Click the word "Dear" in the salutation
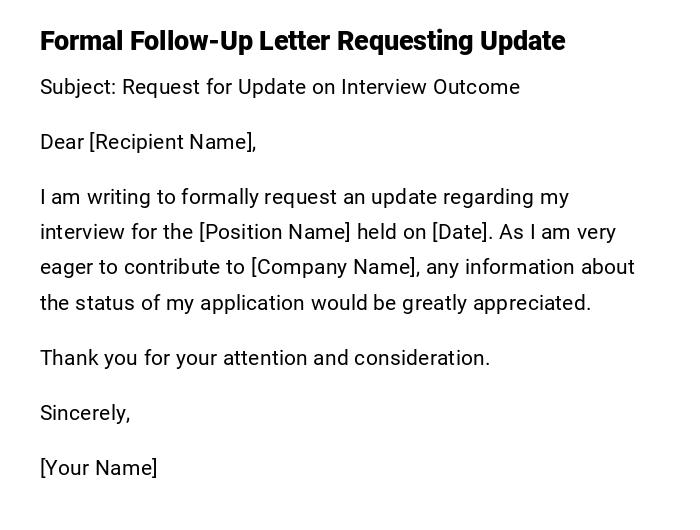This screenshot has width=700, height=530. pos(62,142)
